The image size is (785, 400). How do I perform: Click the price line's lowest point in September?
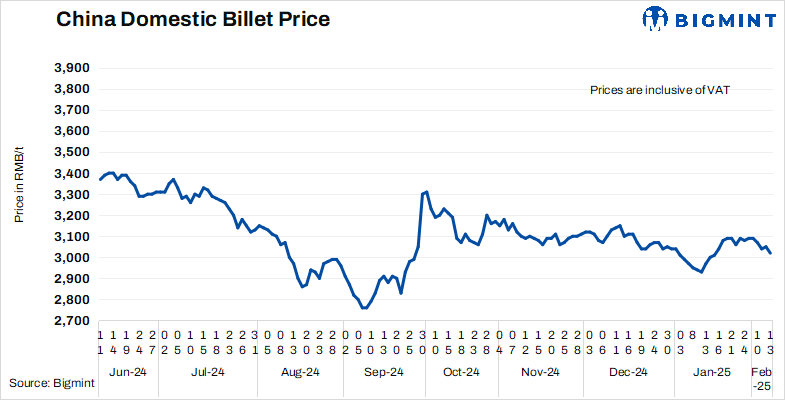coord(364,308)
